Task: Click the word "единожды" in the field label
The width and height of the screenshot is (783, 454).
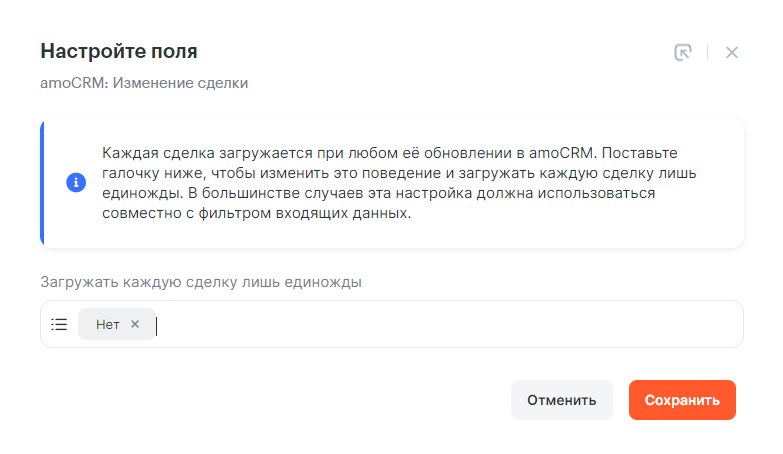Action: coord(330,282)
